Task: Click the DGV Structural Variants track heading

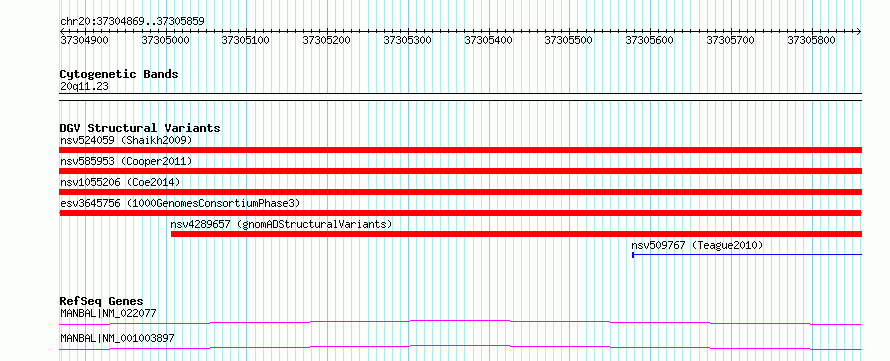Action: [x=140, y=128]
